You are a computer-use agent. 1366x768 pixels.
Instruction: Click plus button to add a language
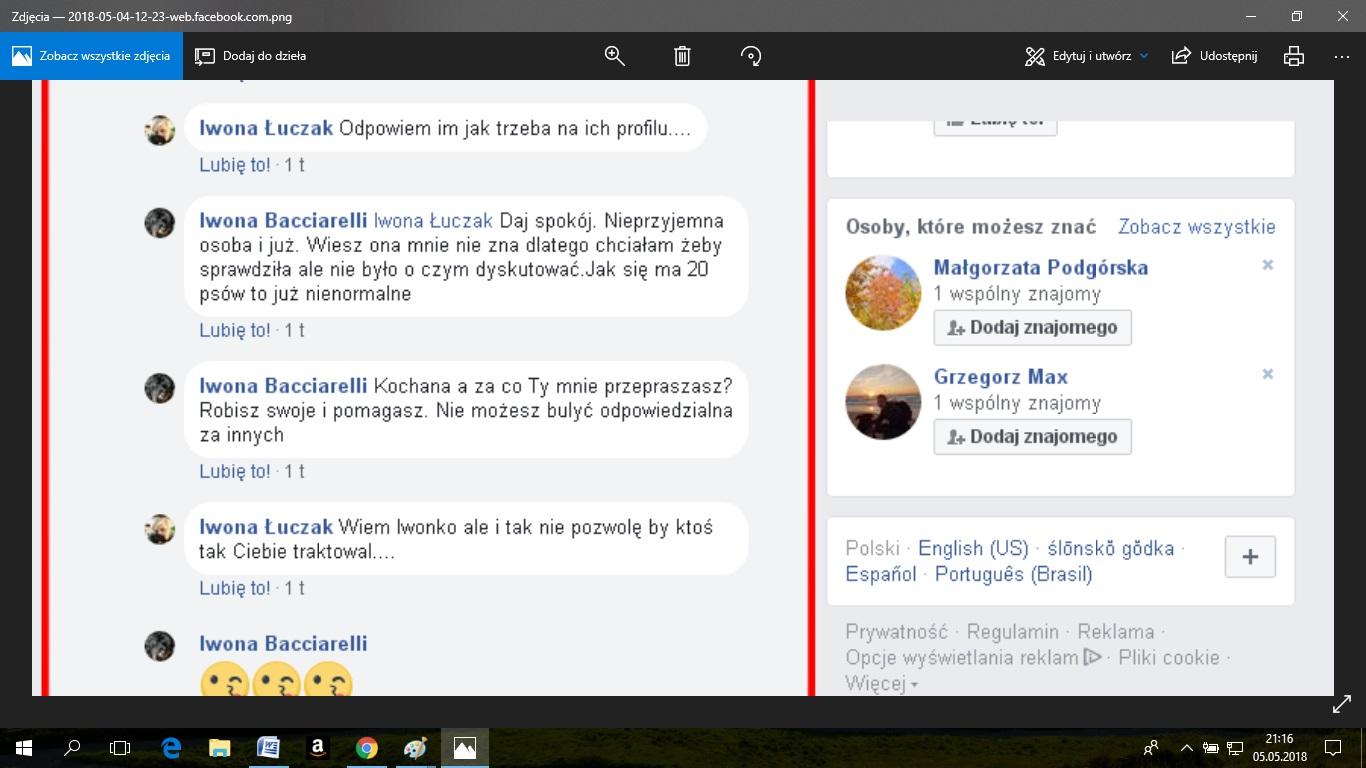[x=1250, y=557]
